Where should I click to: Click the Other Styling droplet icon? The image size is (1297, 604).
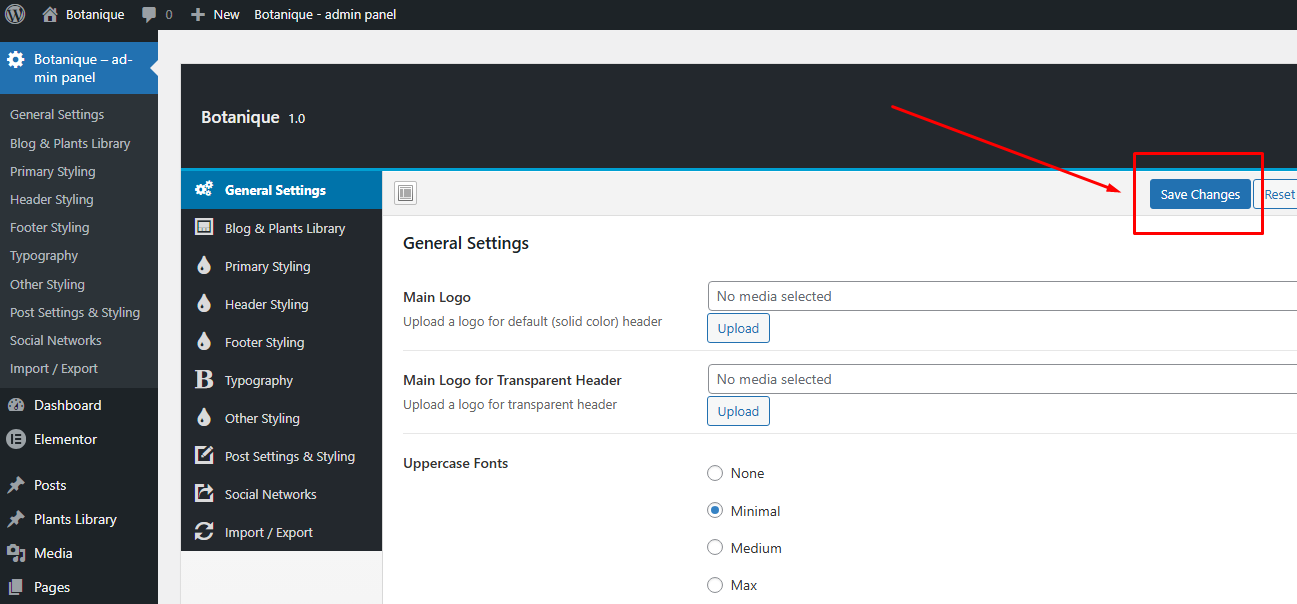[204, 418]
